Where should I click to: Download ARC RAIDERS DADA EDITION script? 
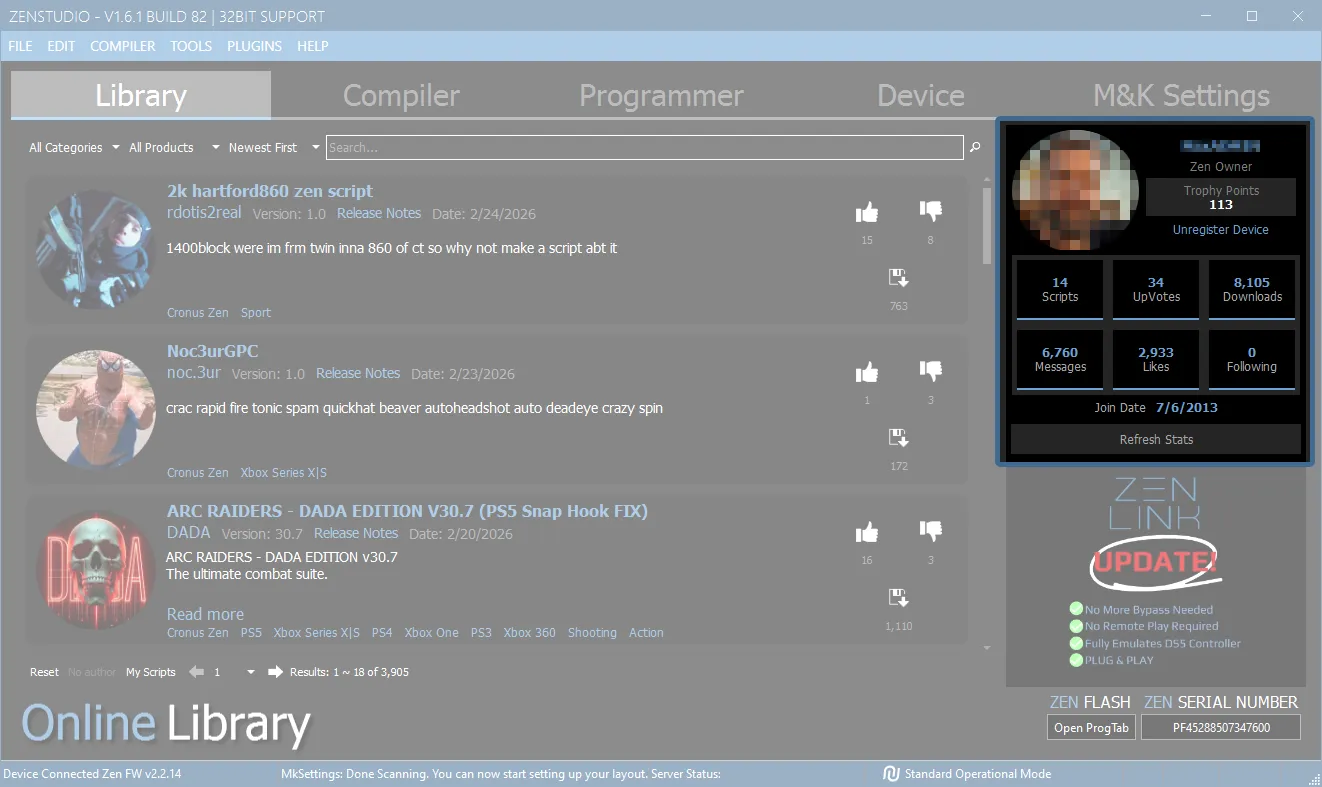(x=898, y=598)
